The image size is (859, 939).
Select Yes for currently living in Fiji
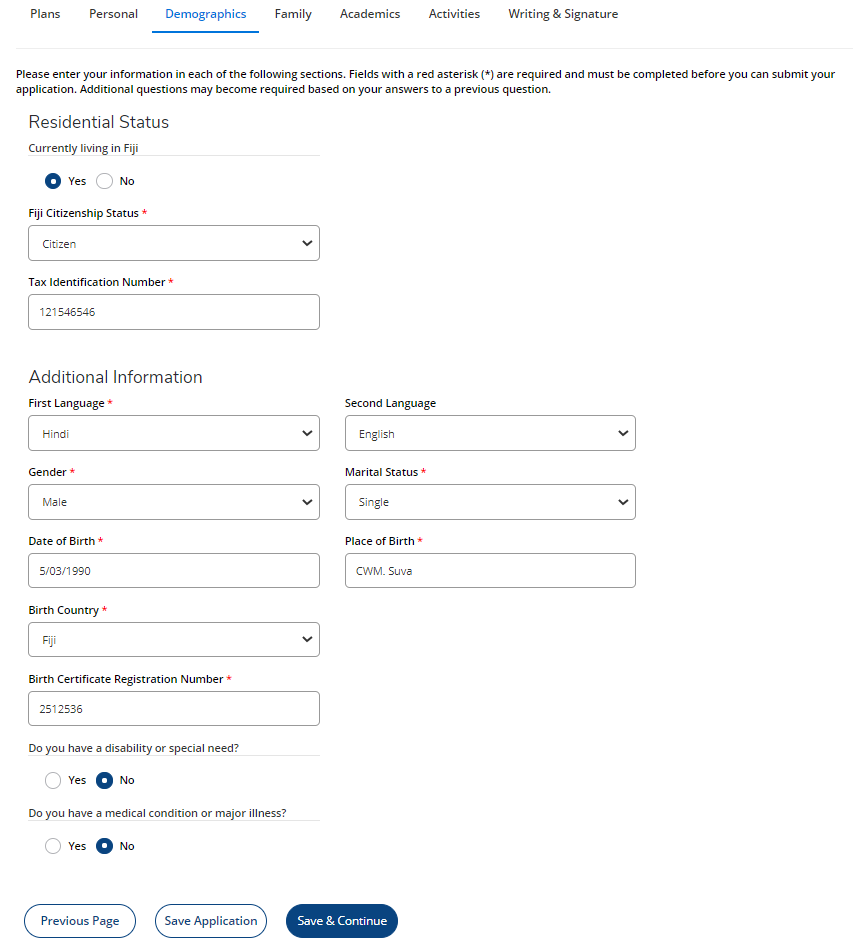point(53,181)
